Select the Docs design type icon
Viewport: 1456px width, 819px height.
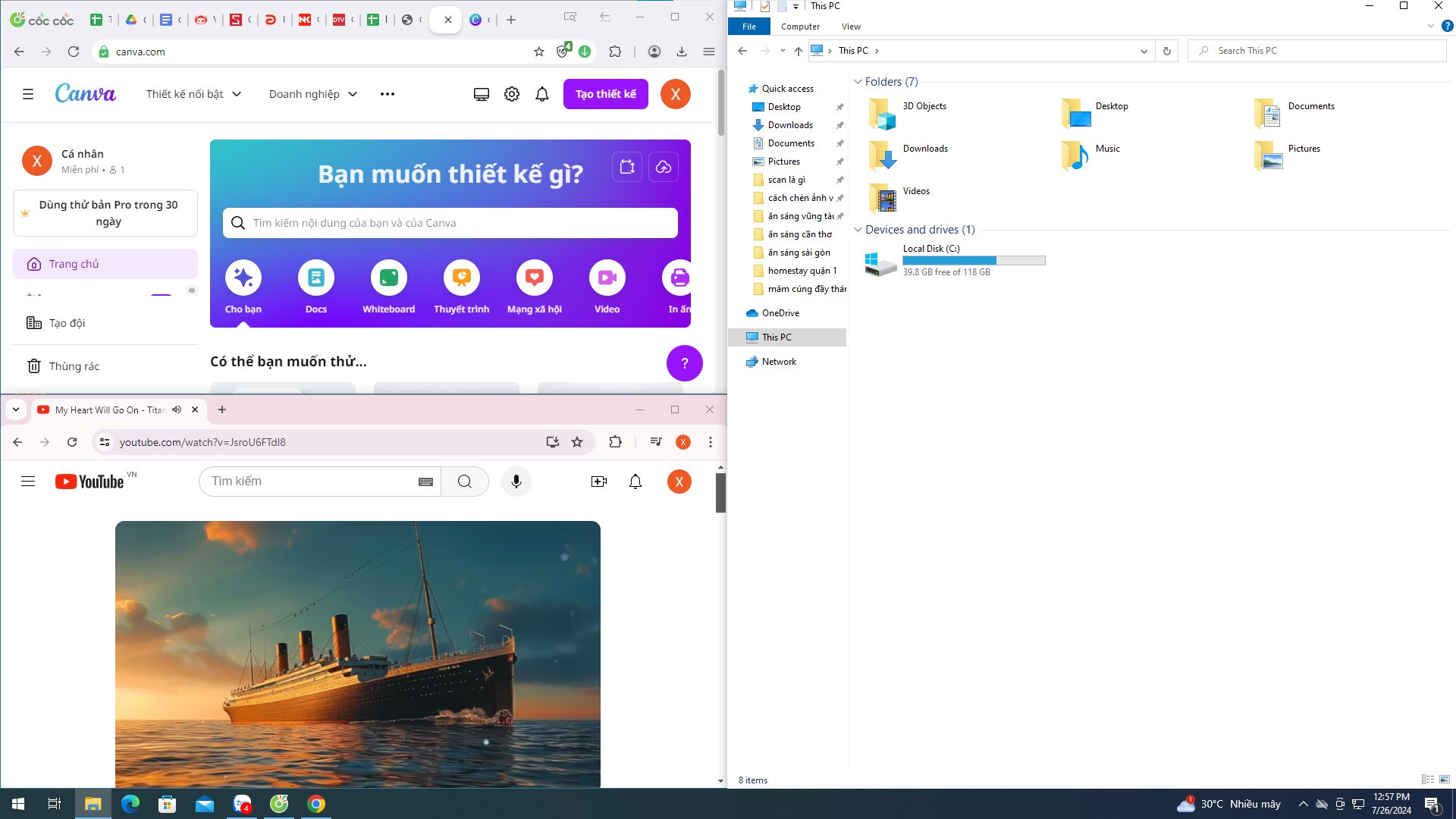pyautogui.click(x=316, y=278)
